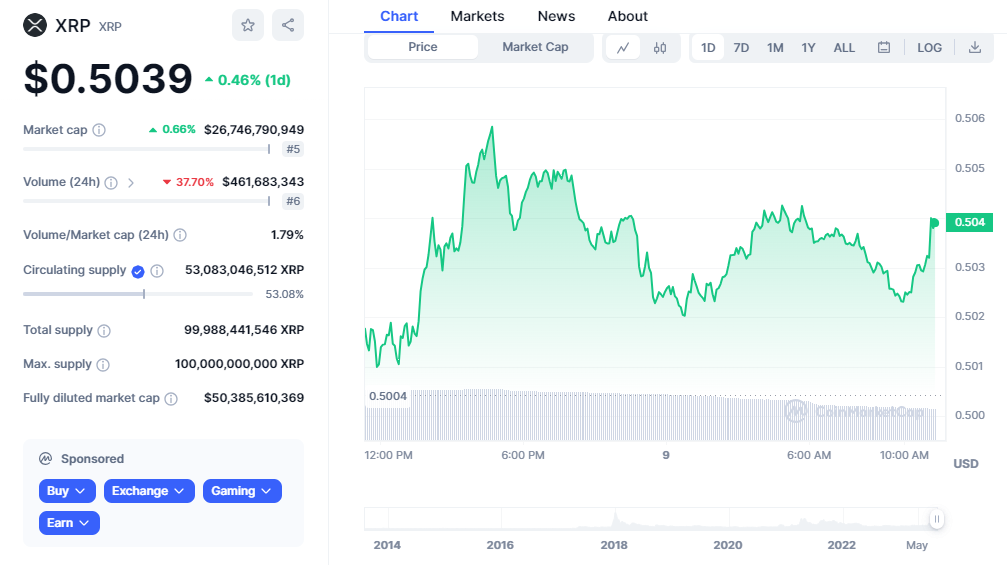The width and height of the screenshot is (1007, 565).
Task: Open Fully diluted market cap info icon
Action: [x=171, y=399]
